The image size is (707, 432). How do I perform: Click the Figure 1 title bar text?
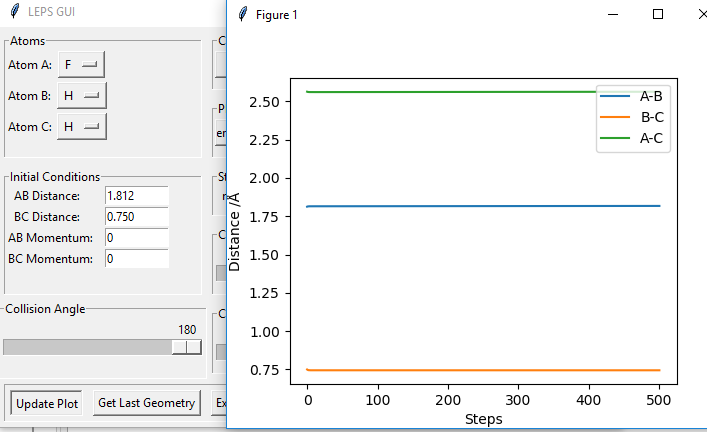coord(277,15)
